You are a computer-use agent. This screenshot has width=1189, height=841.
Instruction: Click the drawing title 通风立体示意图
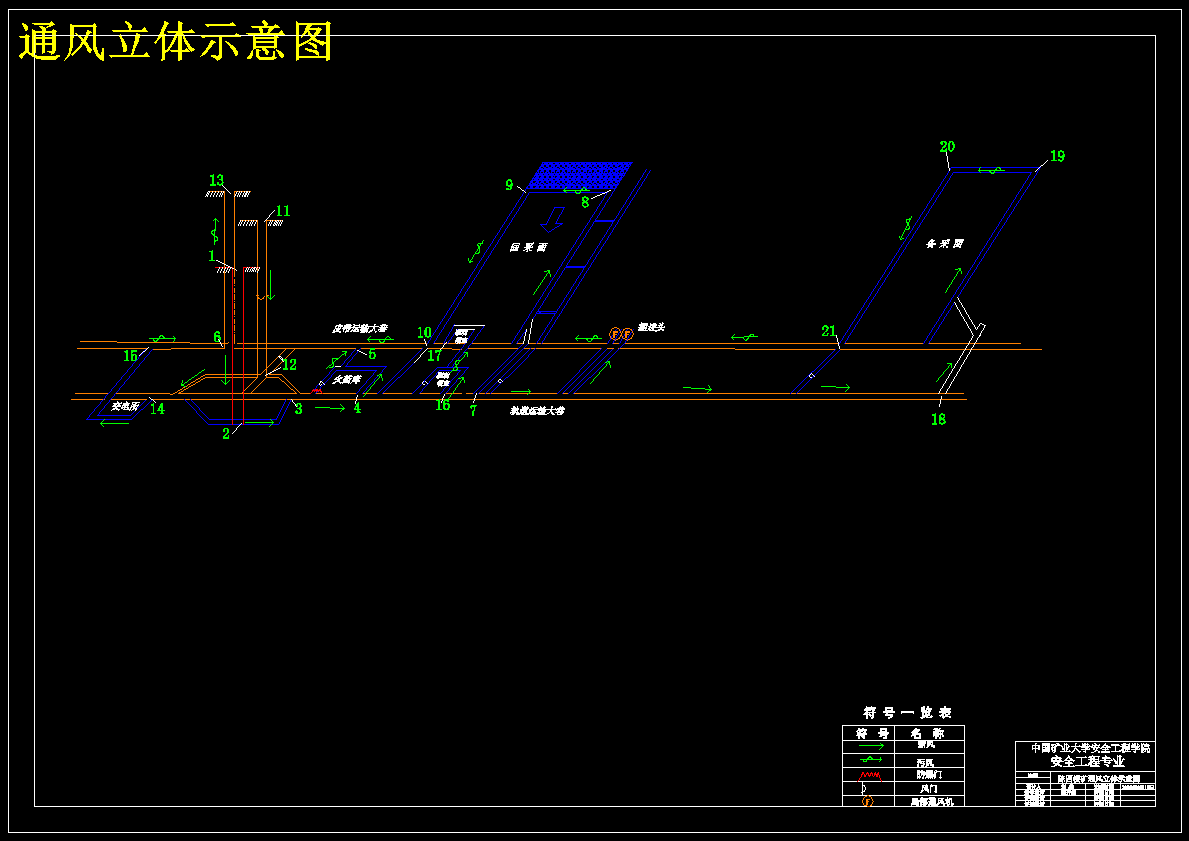tap(175, 42)
